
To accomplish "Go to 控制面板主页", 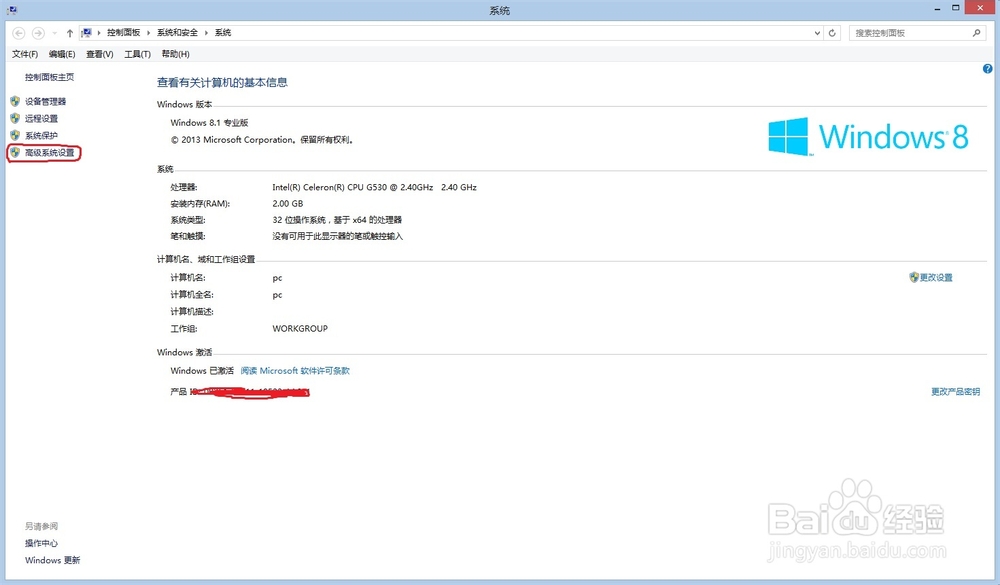I will [x=49, y=77].
